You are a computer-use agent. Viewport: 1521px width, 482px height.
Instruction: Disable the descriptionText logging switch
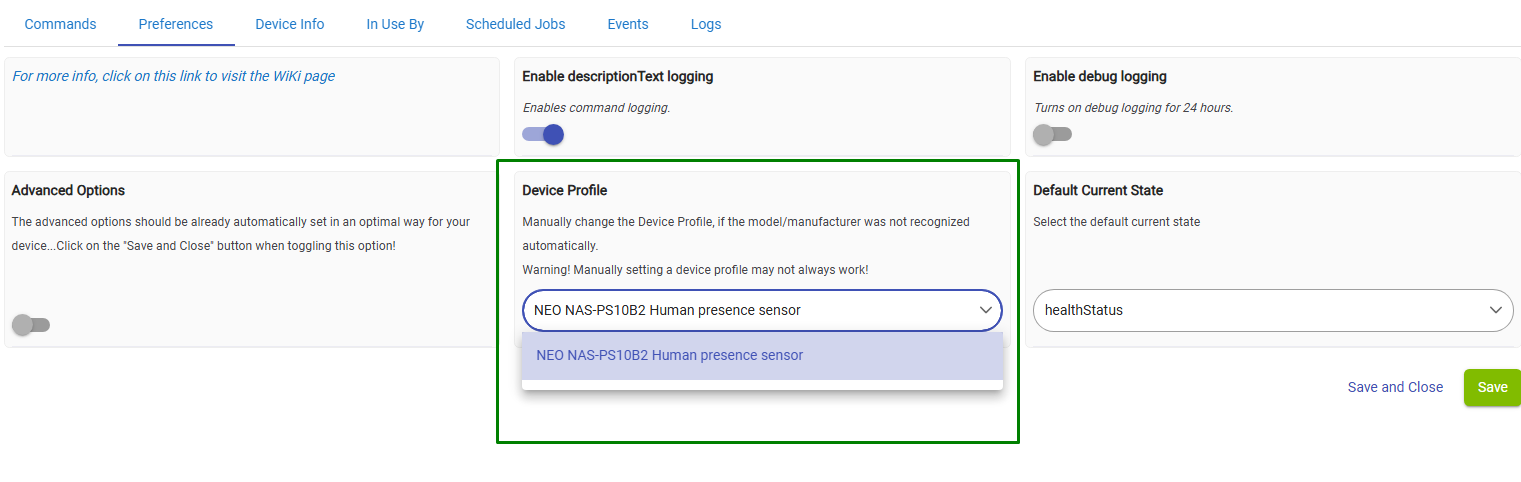[x=543, y=134]
